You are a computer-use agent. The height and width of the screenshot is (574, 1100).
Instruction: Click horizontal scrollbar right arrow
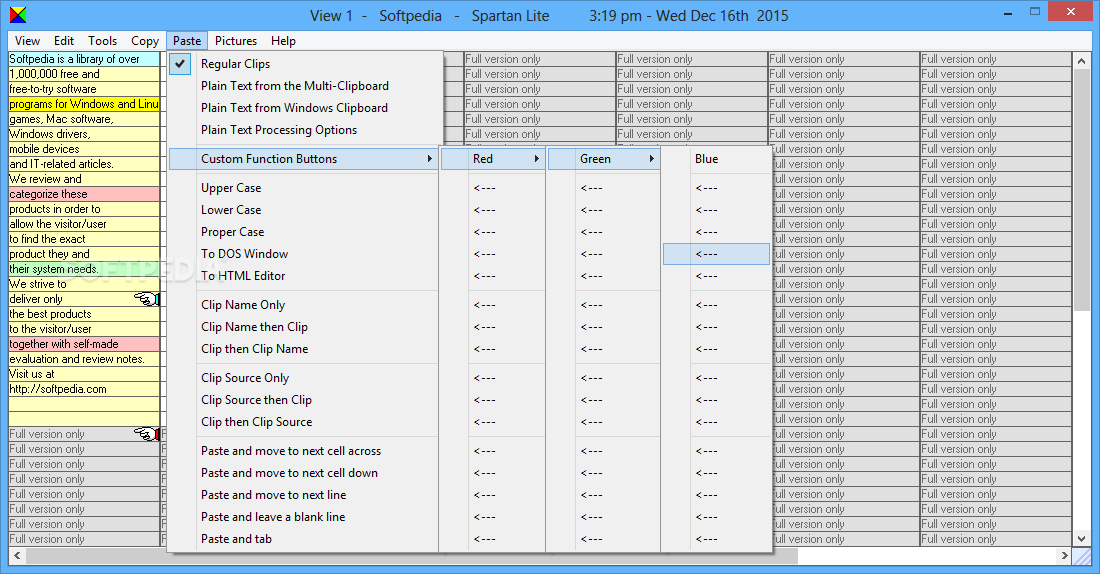click(1065, 556)
